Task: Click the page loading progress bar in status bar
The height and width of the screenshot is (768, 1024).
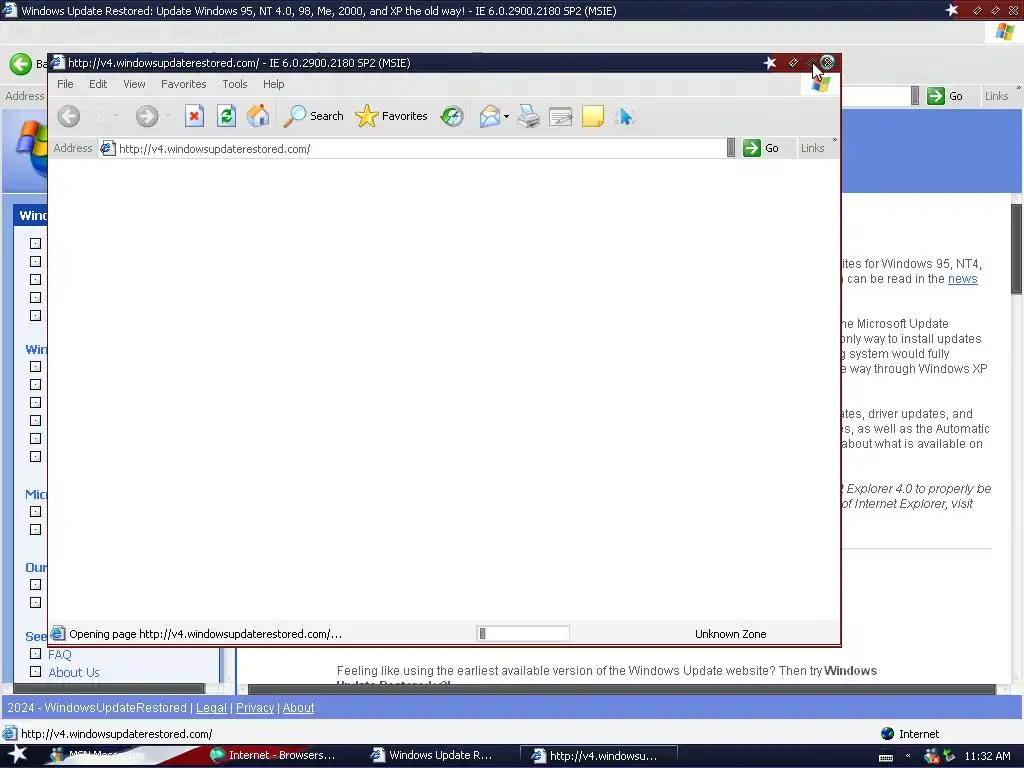Action: pyautogui.click(x=522, y=633)
